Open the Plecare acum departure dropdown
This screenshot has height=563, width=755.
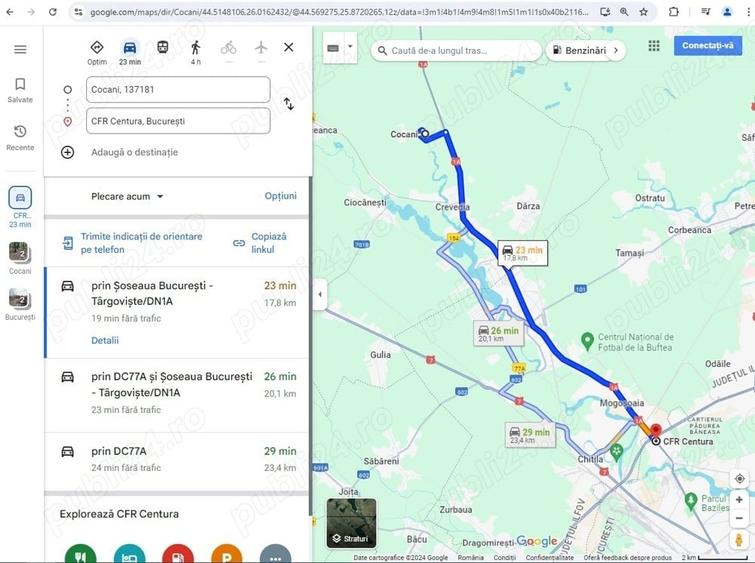click(127, 196)
